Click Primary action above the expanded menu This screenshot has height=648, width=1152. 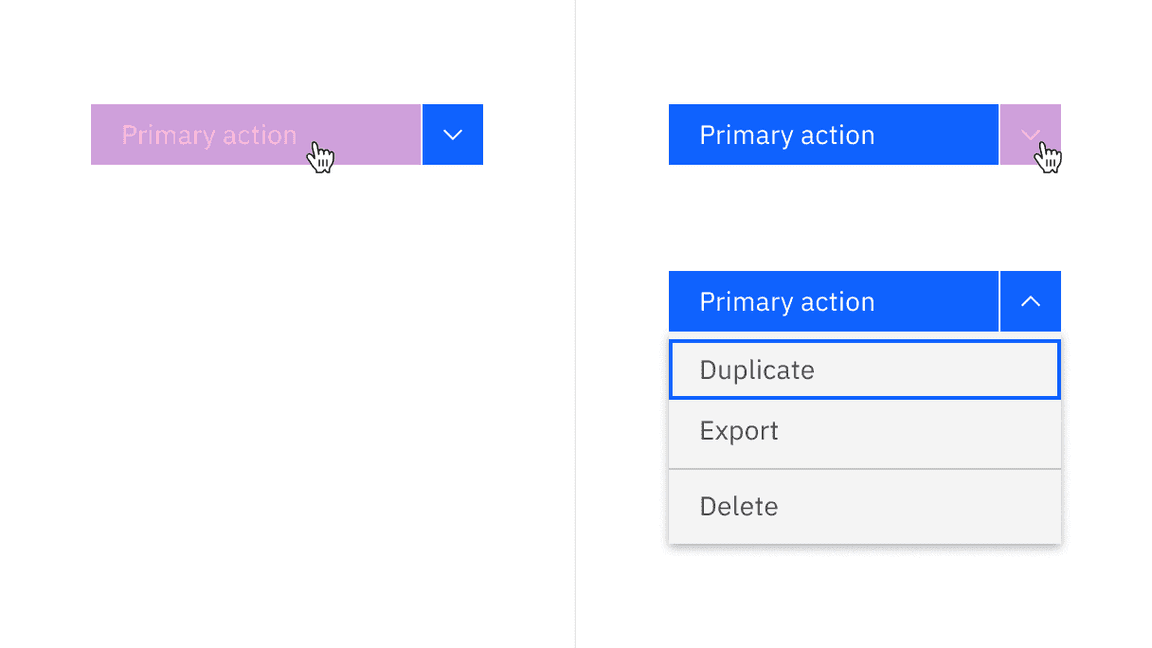point(833,301)
